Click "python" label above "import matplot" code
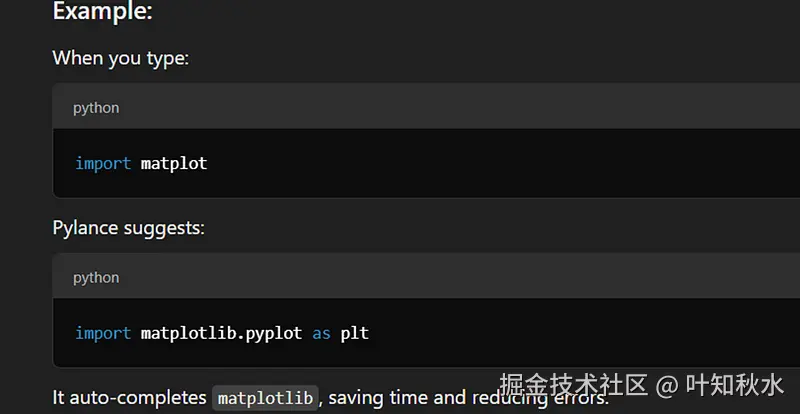The height and width of the screenshot is (414, 800). pos(96,108)
